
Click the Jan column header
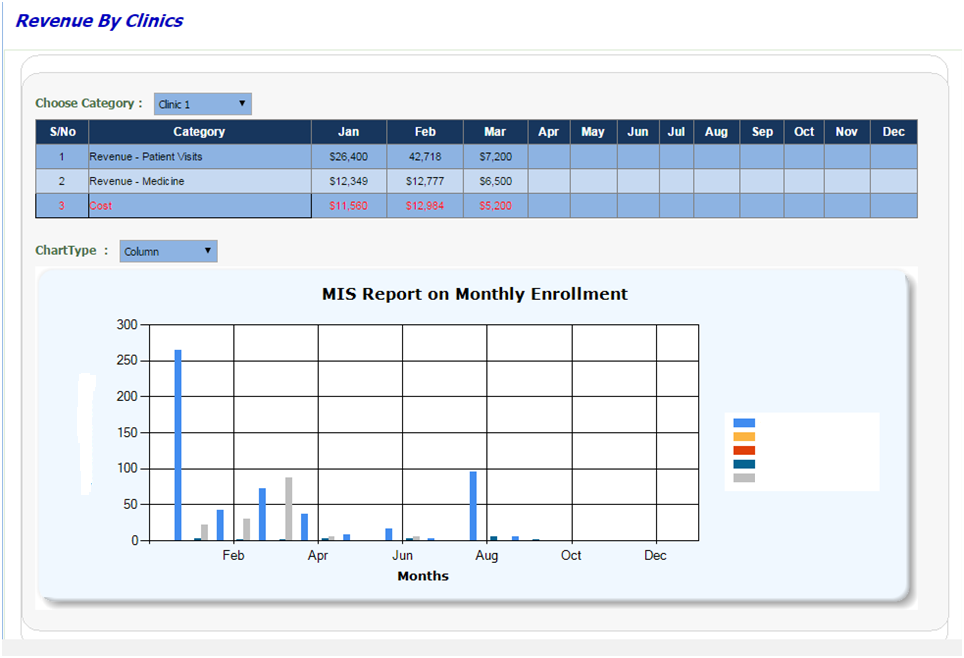[x=348, y=132]
